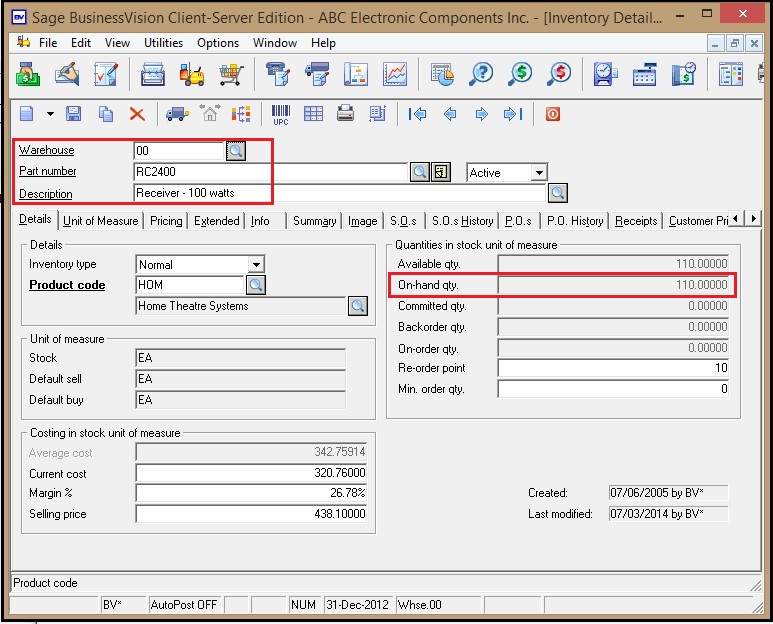Open the Help menu
The image size is (773, 624).
coord(323,43)
